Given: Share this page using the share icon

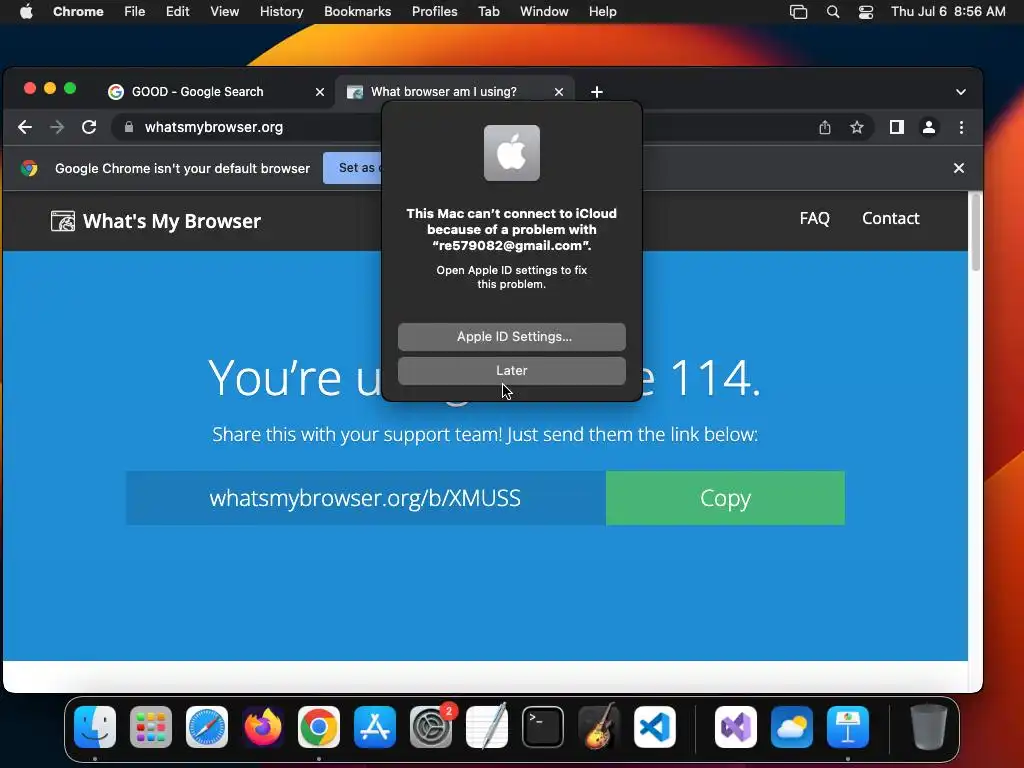Looking at the screenshot, I should tap(825, 127).
